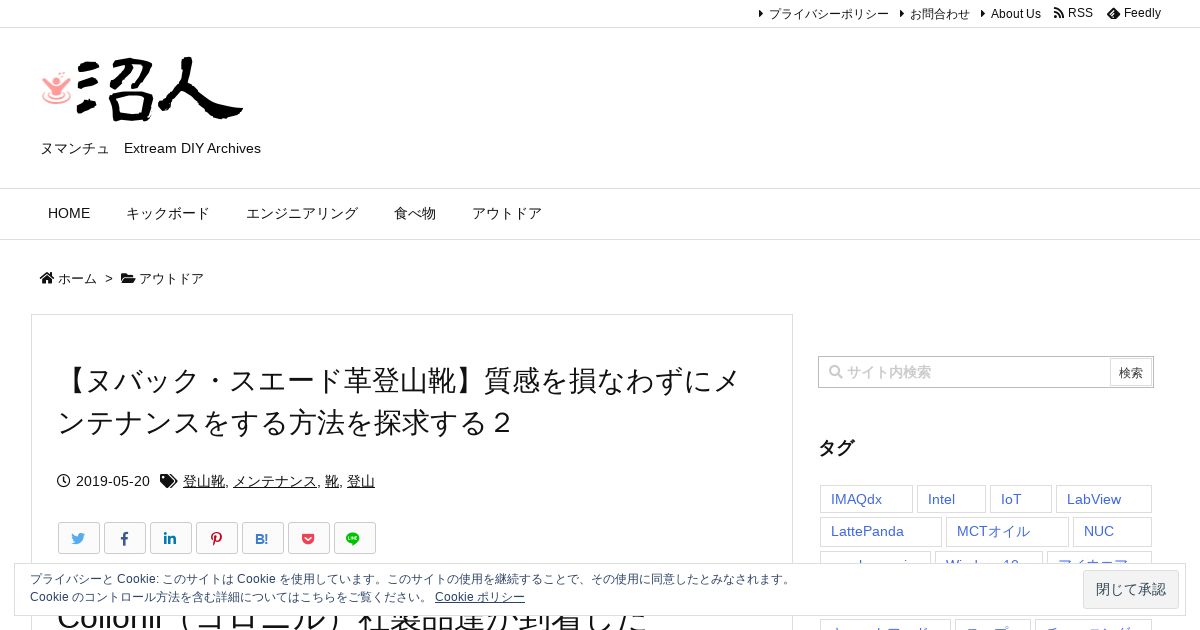Open the Intel tag
The height and width of the screenshot is (630, 1200).
(951, 499)
